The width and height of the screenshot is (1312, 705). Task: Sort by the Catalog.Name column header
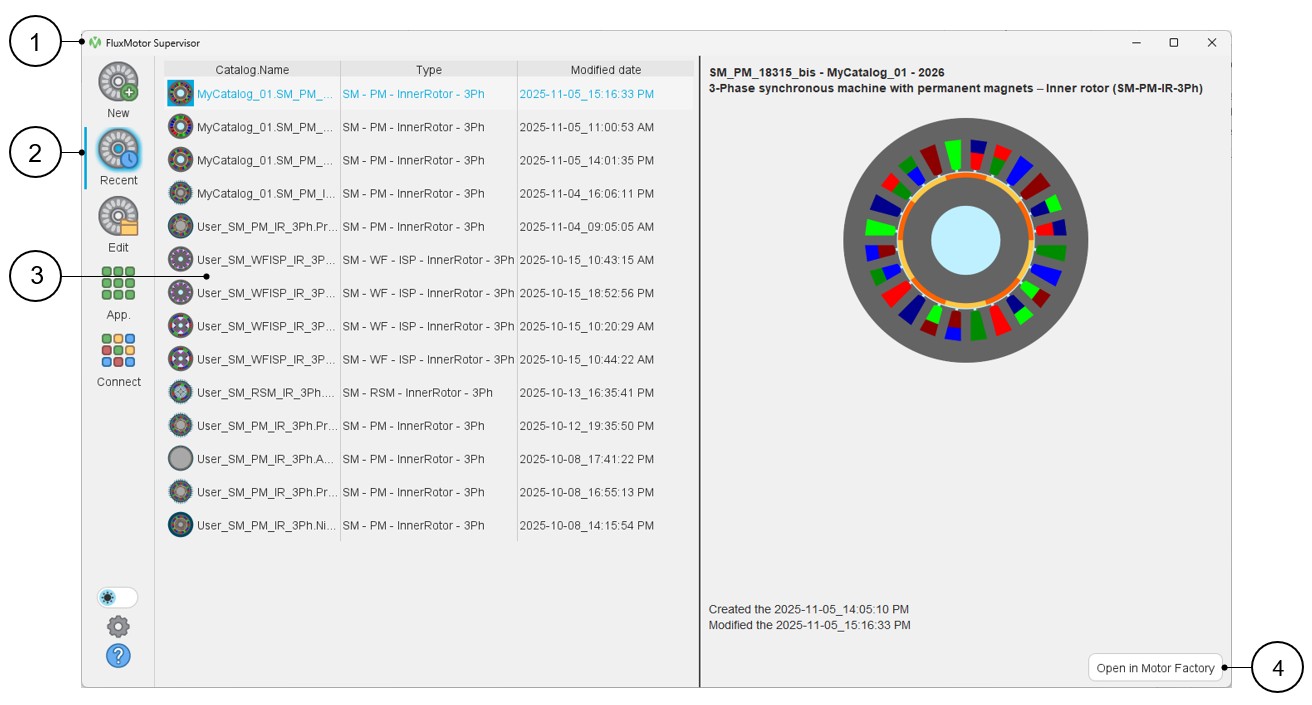[252, 70]
